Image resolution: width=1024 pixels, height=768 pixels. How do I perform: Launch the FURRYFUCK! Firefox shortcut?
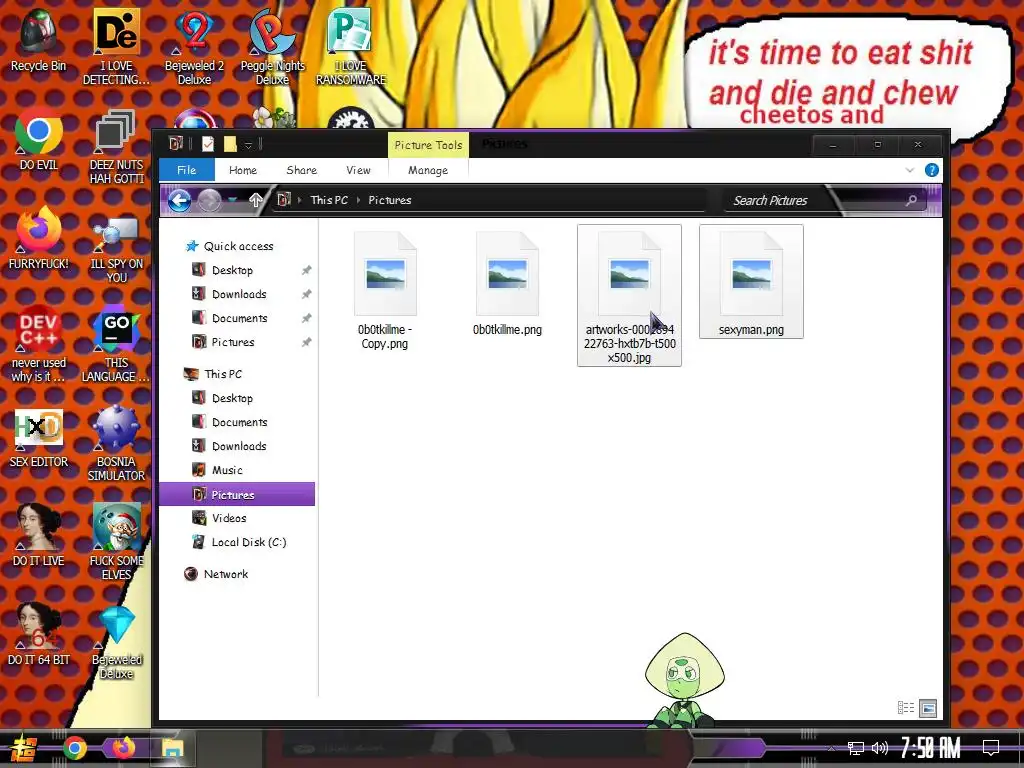39,239
